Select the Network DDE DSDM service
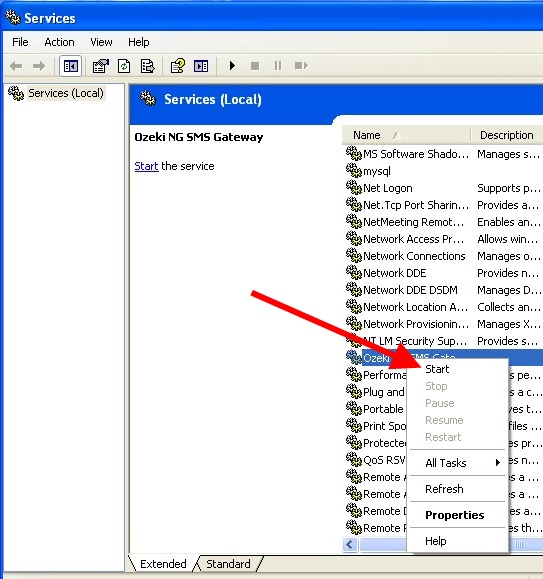 tap(444, 290)
